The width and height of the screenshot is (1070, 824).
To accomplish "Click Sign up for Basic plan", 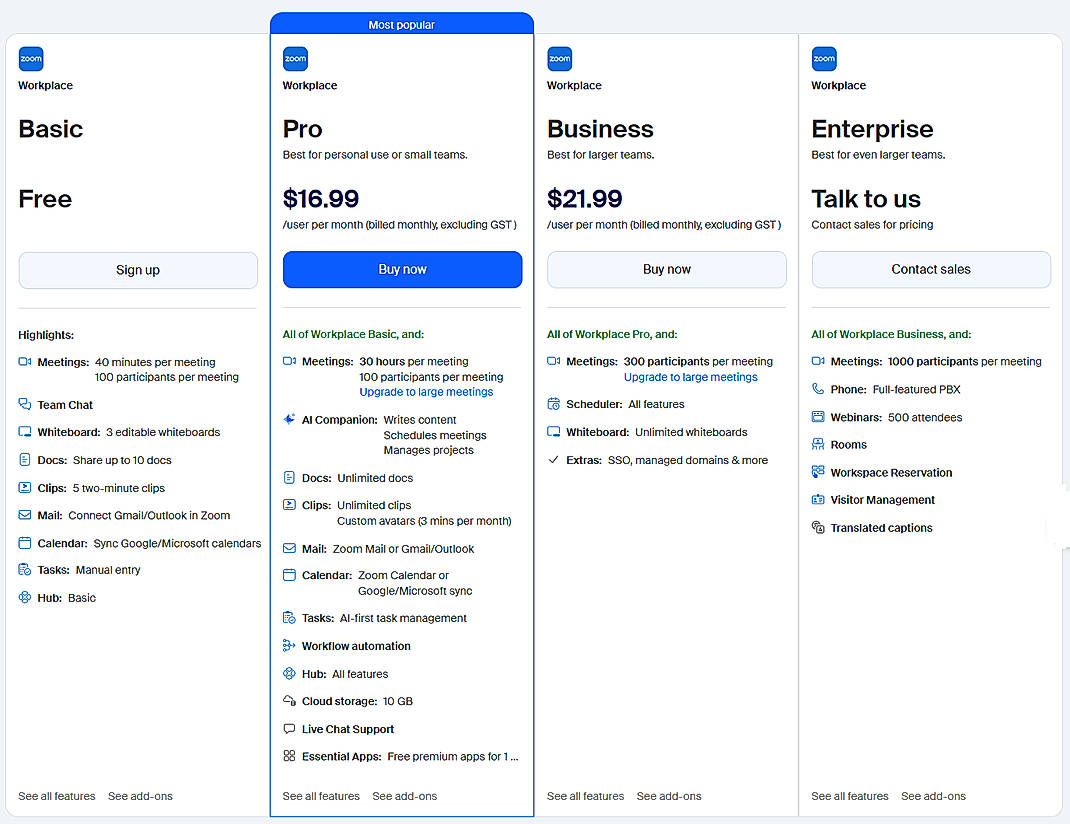I will (x=138, y=270).
